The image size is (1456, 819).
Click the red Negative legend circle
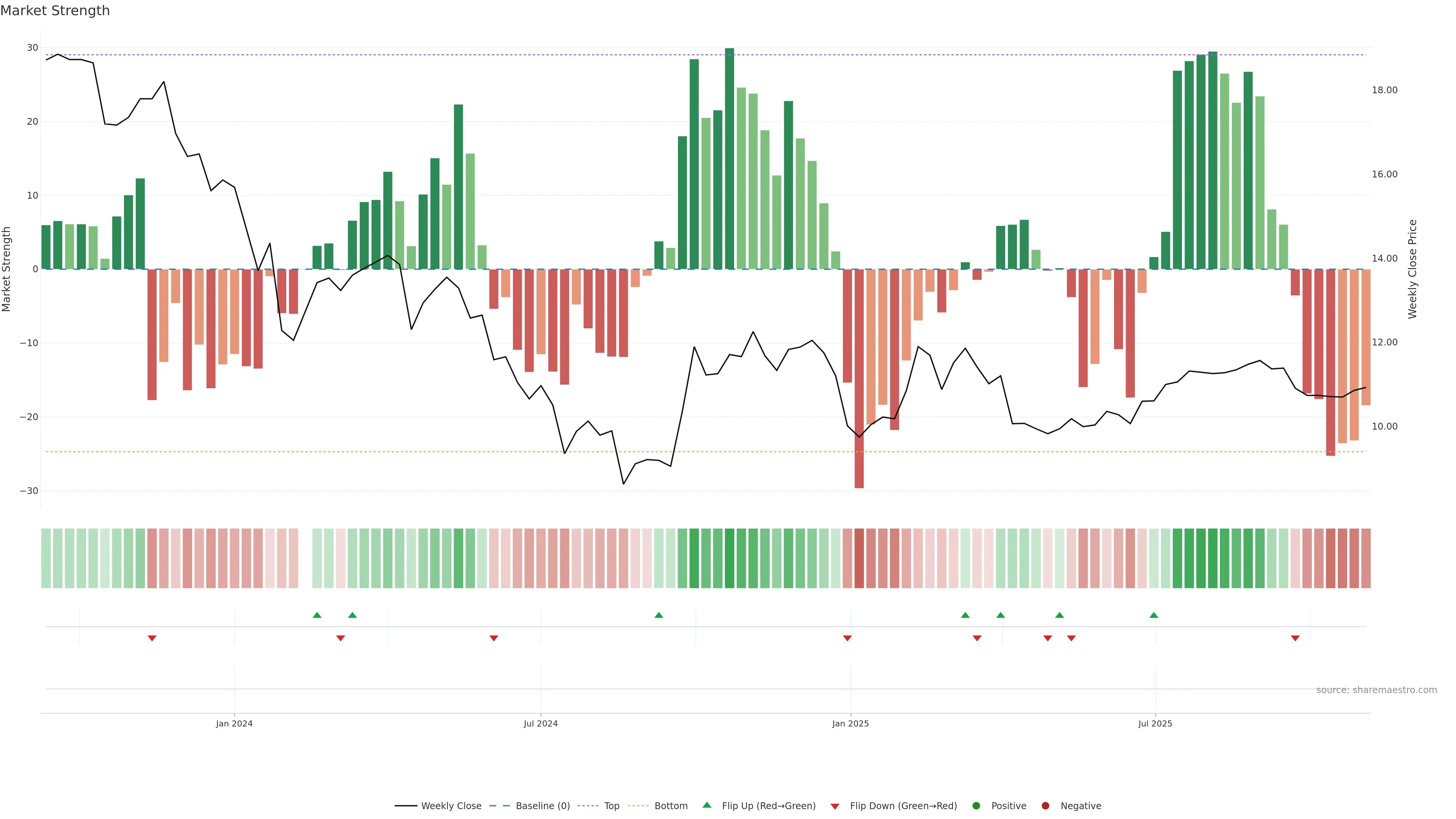tap(1045, 805)
